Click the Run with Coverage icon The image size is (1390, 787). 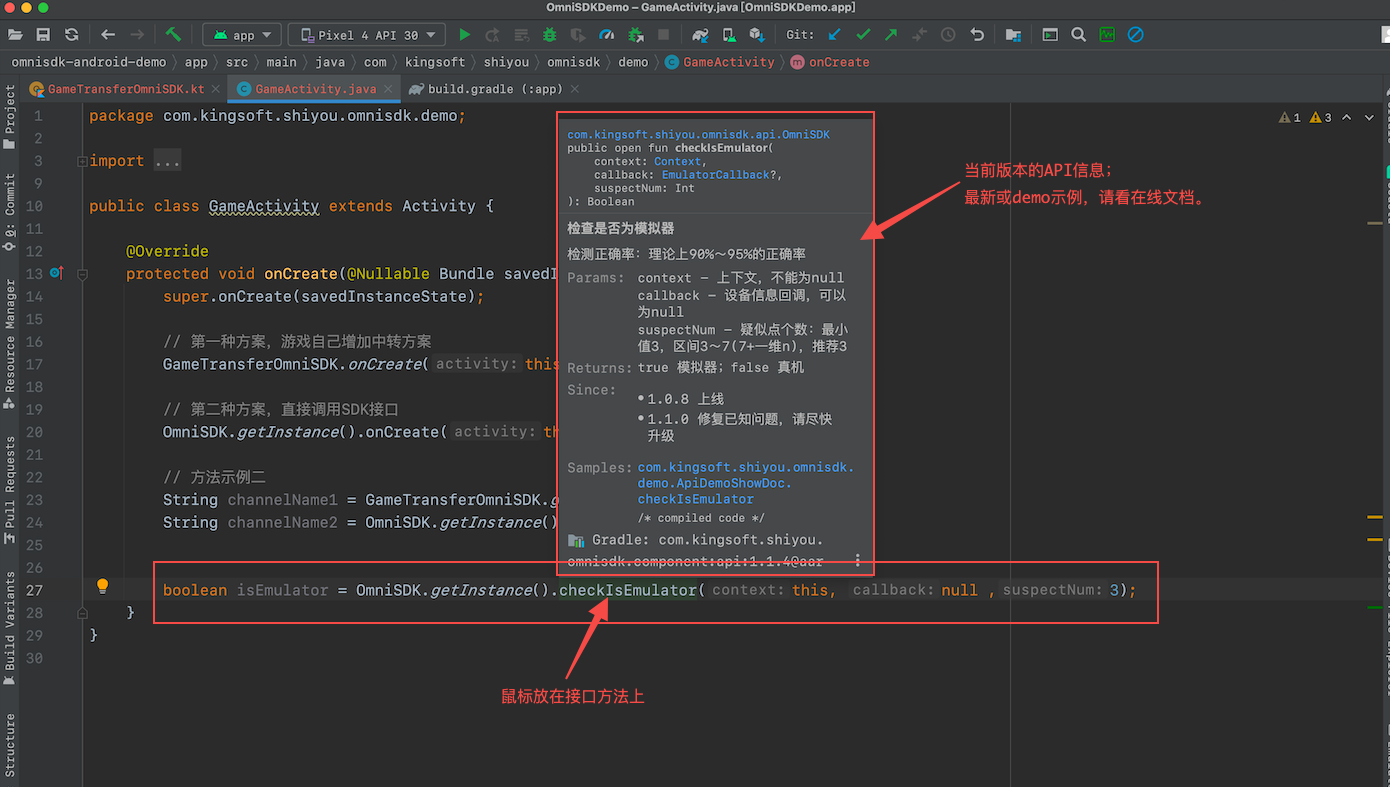(578, 34)
